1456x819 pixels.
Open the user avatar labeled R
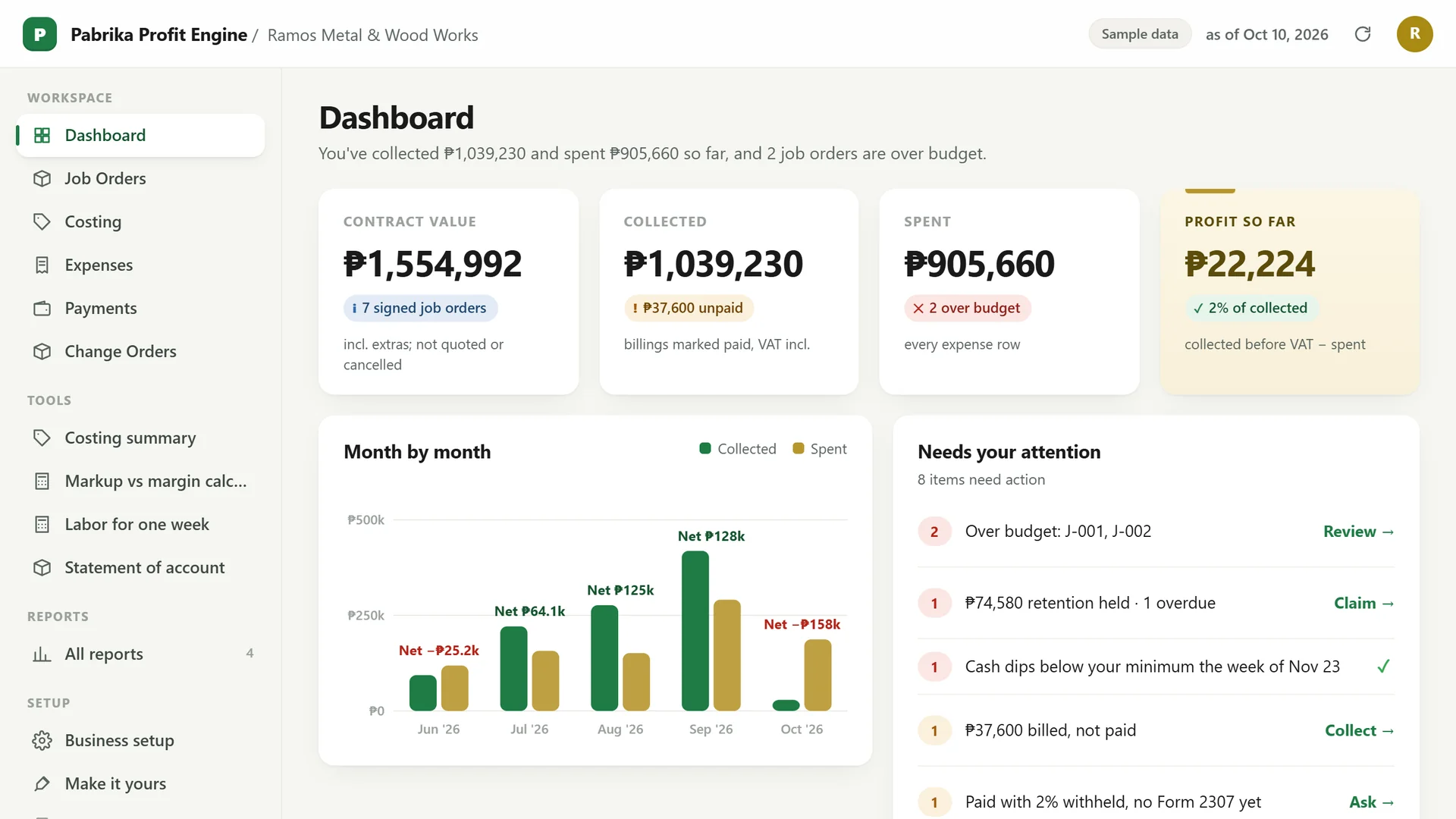pyautogui.click(x=1414, y=34)
